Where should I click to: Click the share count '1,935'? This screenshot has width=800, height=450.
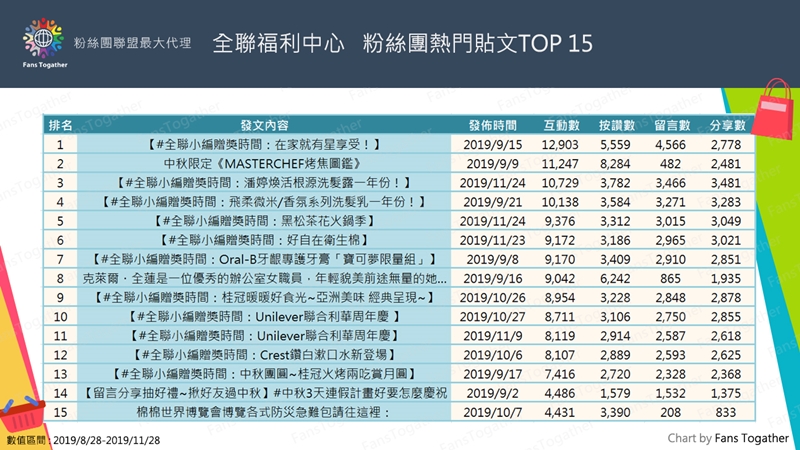tap(726, 279)
